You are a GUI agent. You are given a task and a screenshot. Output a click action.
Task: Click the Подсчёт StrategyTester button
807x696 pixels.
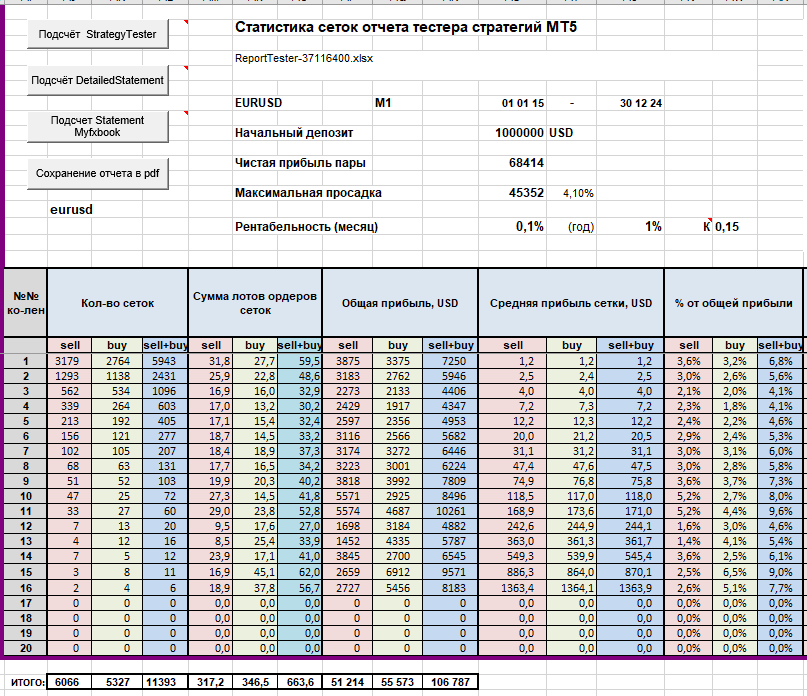(x=98, y=34)
